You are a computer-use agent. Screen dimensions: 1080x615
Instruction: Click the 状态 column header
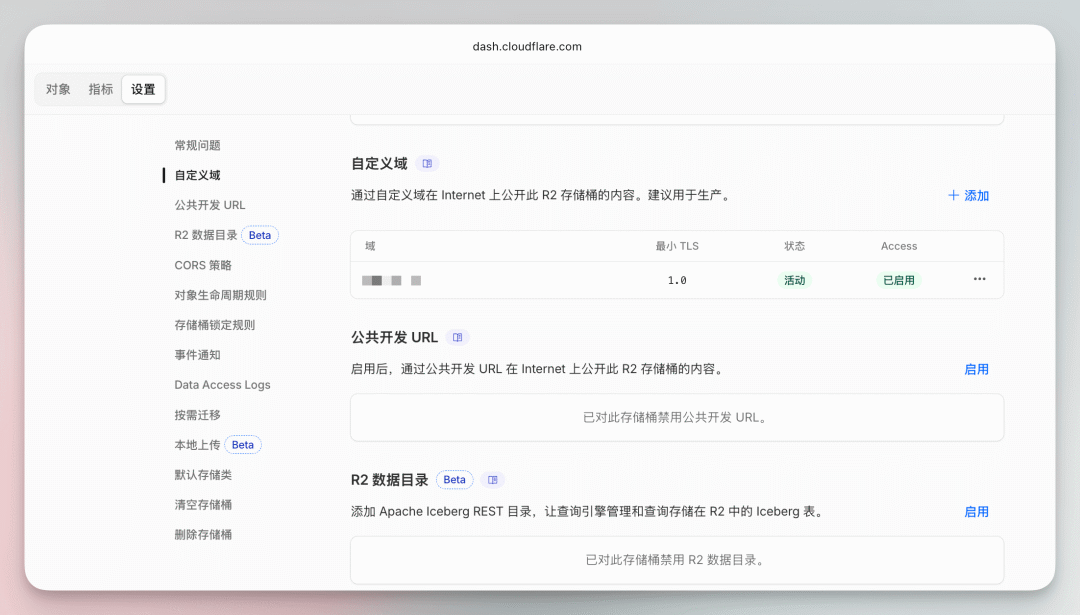(794, 246)
